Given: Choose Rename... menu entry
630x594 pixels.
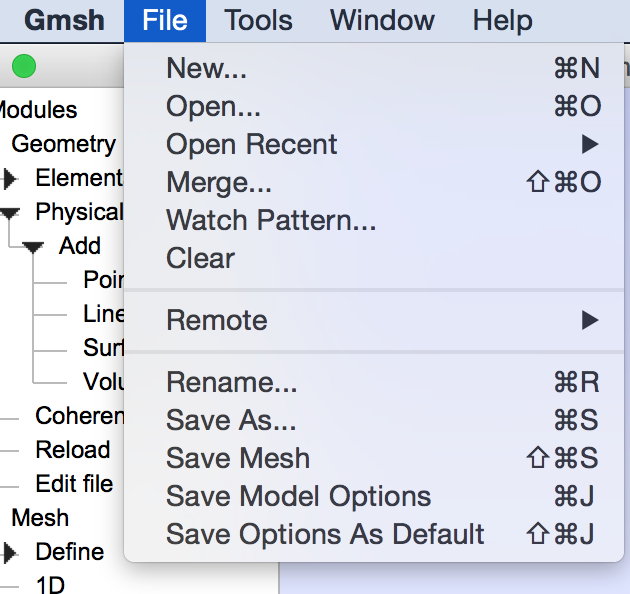Looking at the screenshot, I should click(x=374, y=382).
